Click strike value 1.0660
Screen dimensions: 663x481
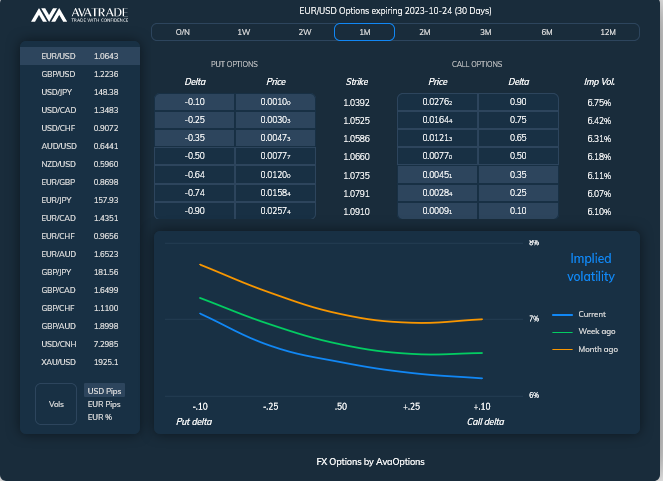pyautogui.click(x=356, y=157)
